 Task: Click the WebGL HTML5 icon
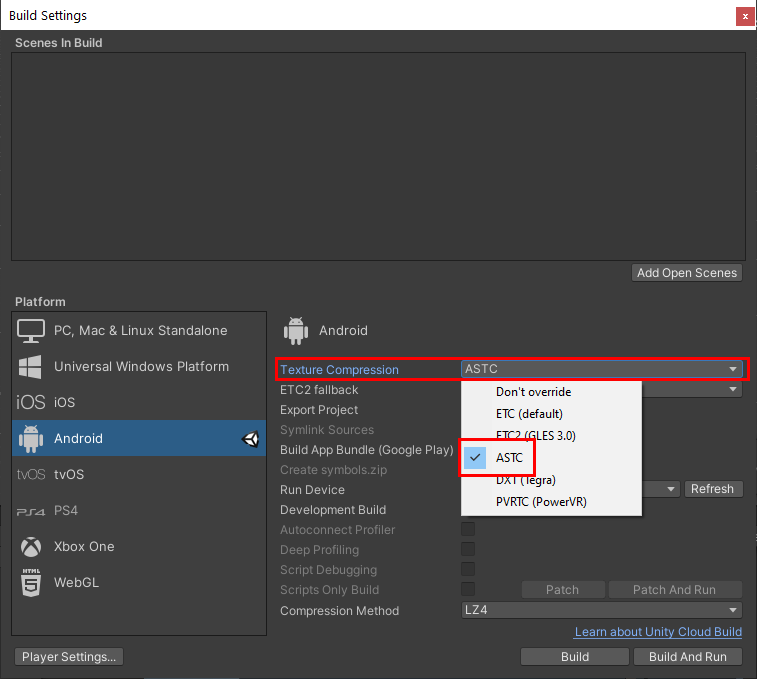[x=31, y=582]
